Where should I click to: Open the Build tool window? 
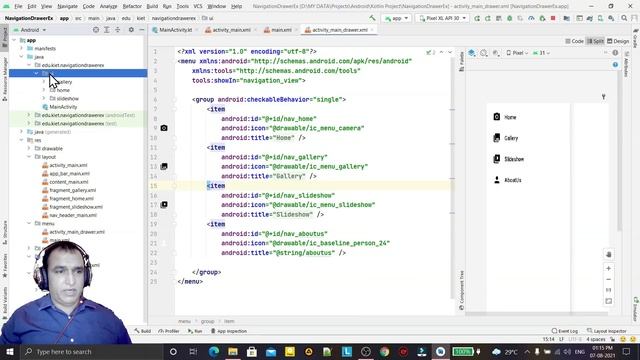142,331
